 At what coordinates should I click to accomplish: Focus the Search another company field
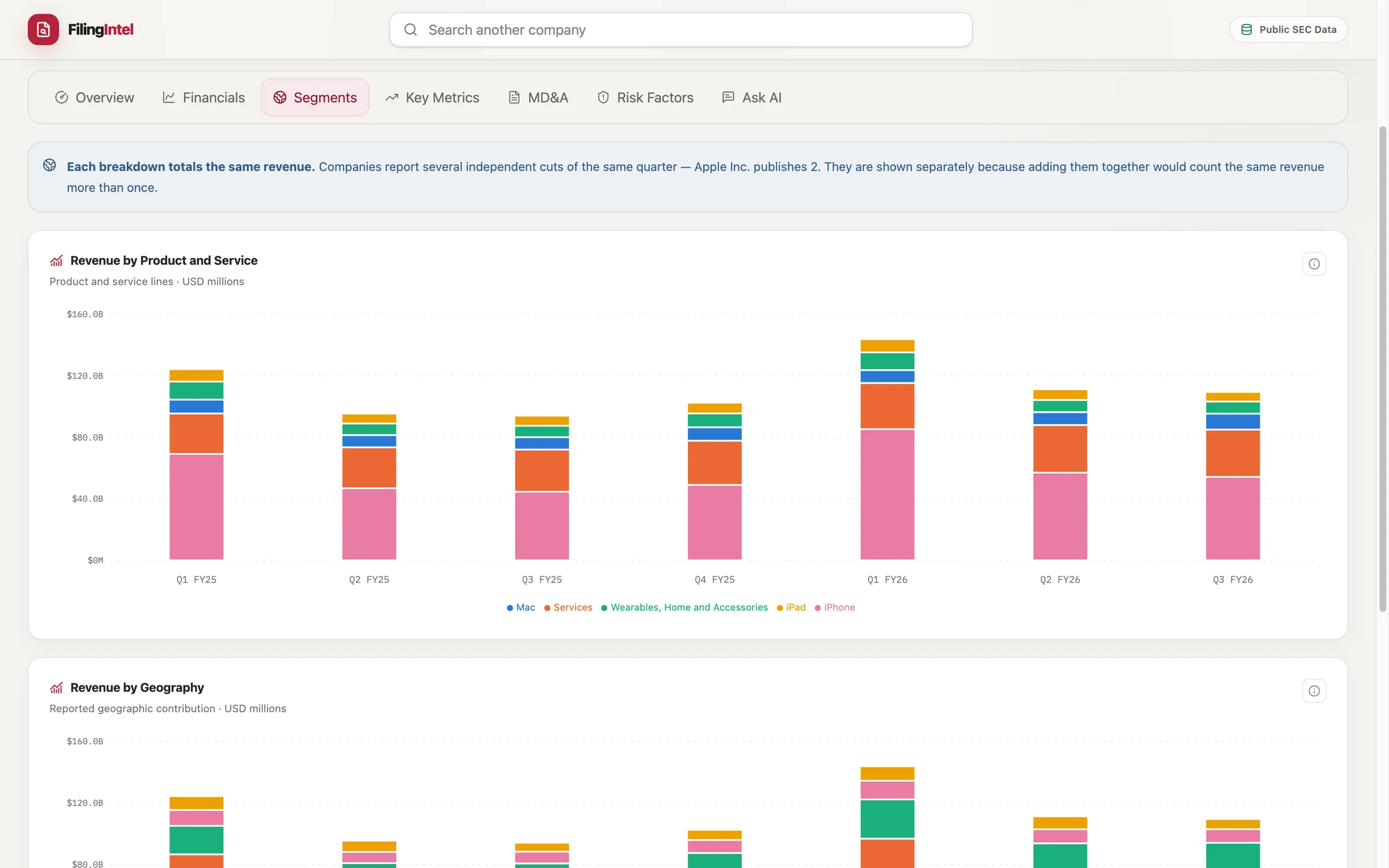click(x=681, y=30)
